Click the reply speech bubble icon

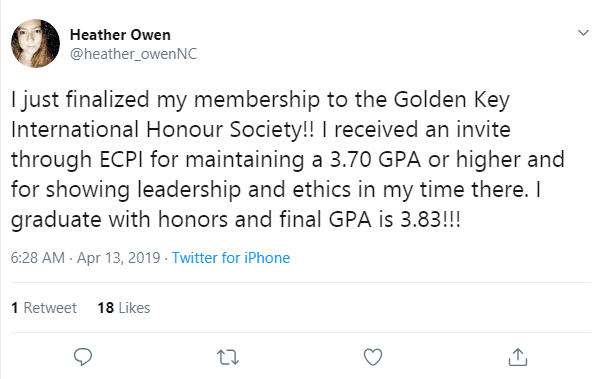coord(83,357)
